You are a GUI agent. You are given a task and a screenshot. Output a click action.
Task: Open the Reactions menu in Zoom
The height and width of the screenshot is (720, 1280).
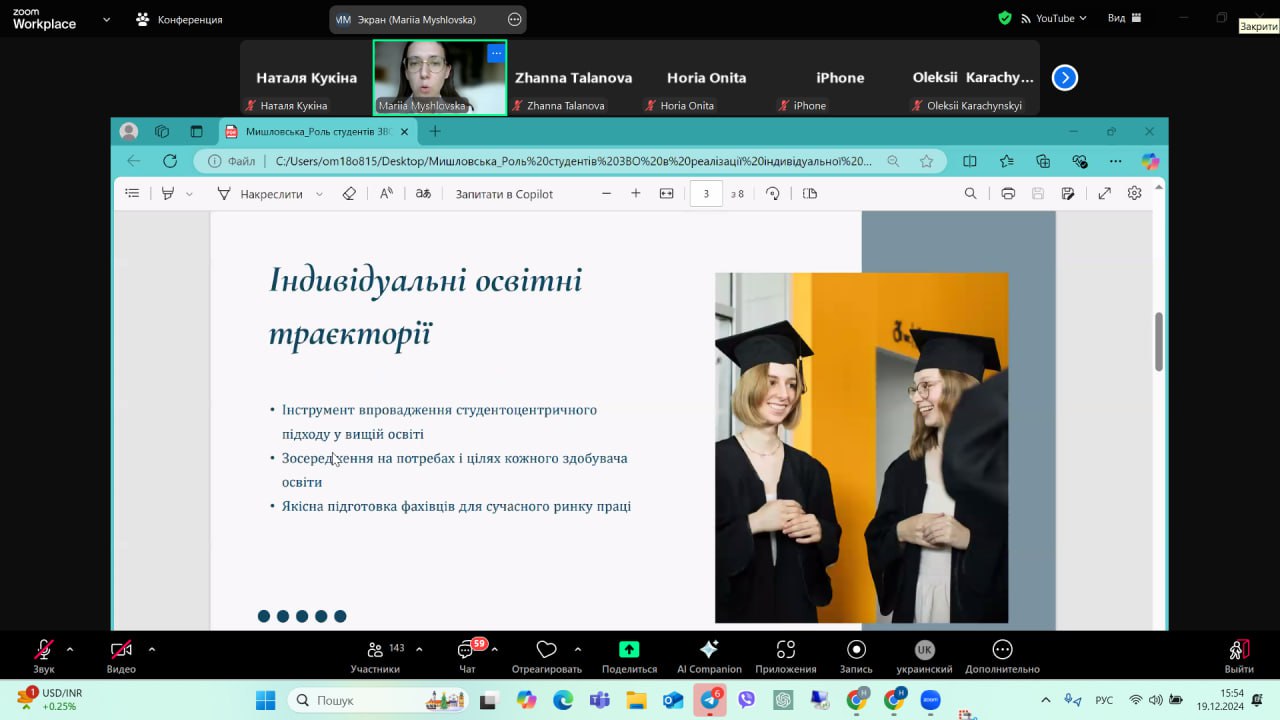click(546, 651)
